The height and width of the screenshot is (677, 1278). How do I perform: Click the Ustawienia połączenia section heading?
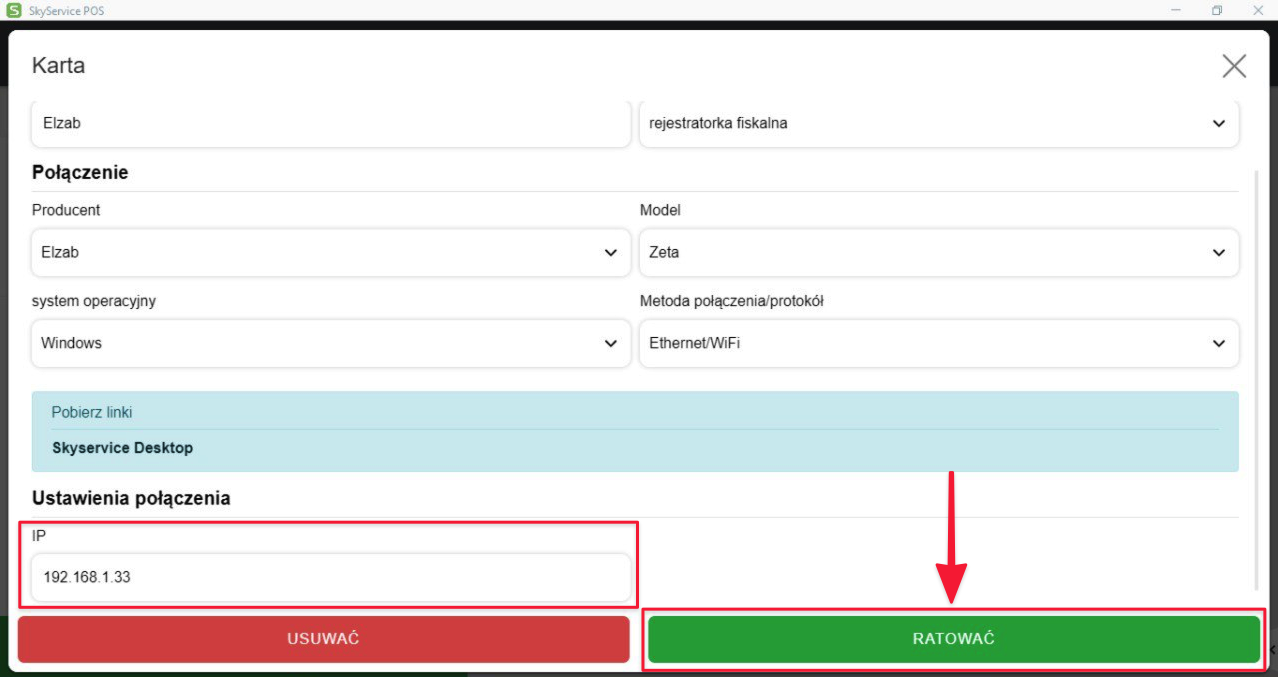131,498
